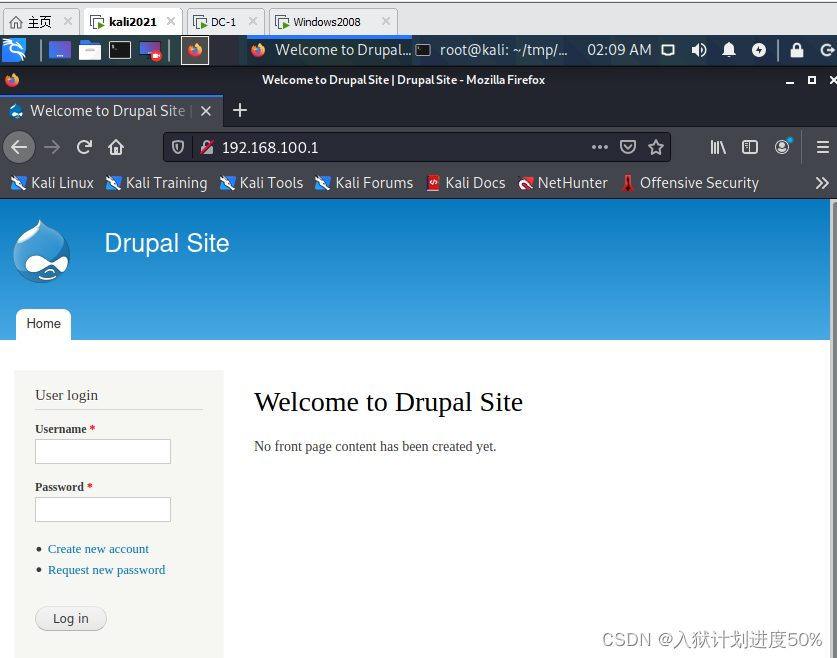837x658 pixels.
Task: Open tracking protection shield icon
Action: pyautogui.click(x=178, y=147)
